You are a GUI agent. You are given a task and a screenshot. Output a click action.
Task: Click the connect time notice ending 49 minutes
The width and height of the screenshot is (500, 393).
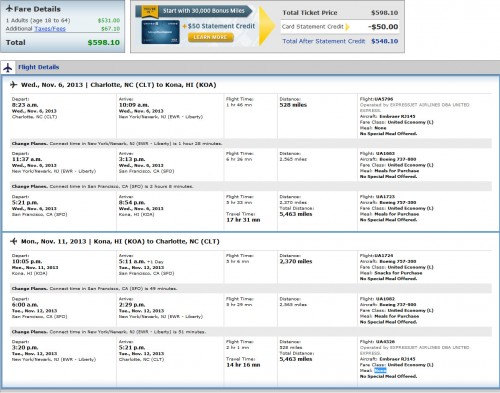[251, 289]
